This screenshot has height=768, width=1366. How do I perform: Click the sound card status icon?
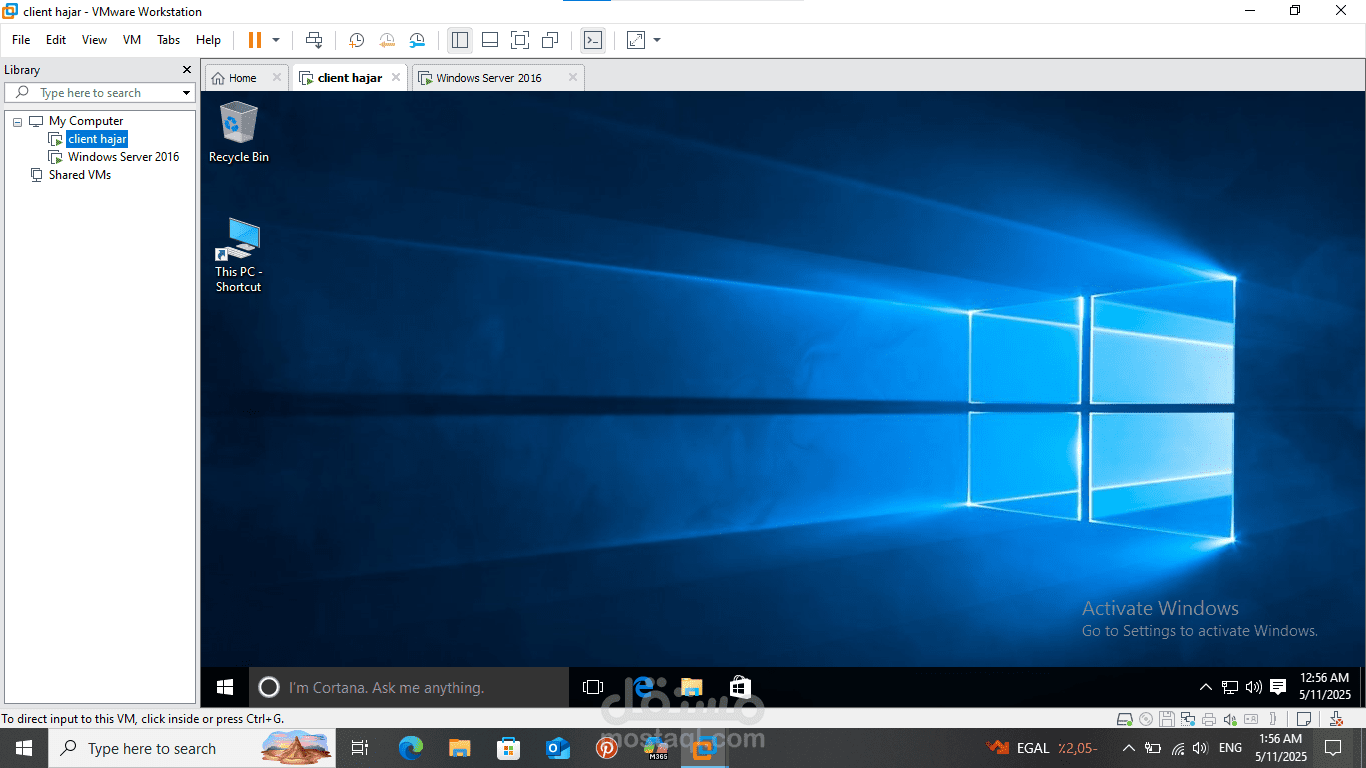(1230, 719)
